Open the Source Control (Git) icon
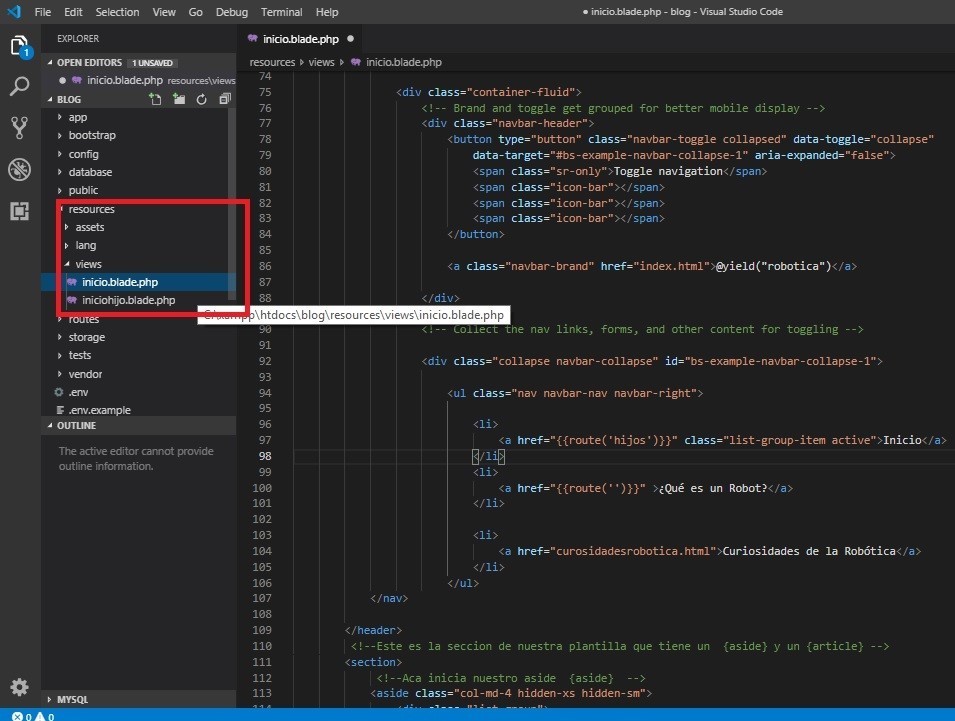 [x=20, y=128]
